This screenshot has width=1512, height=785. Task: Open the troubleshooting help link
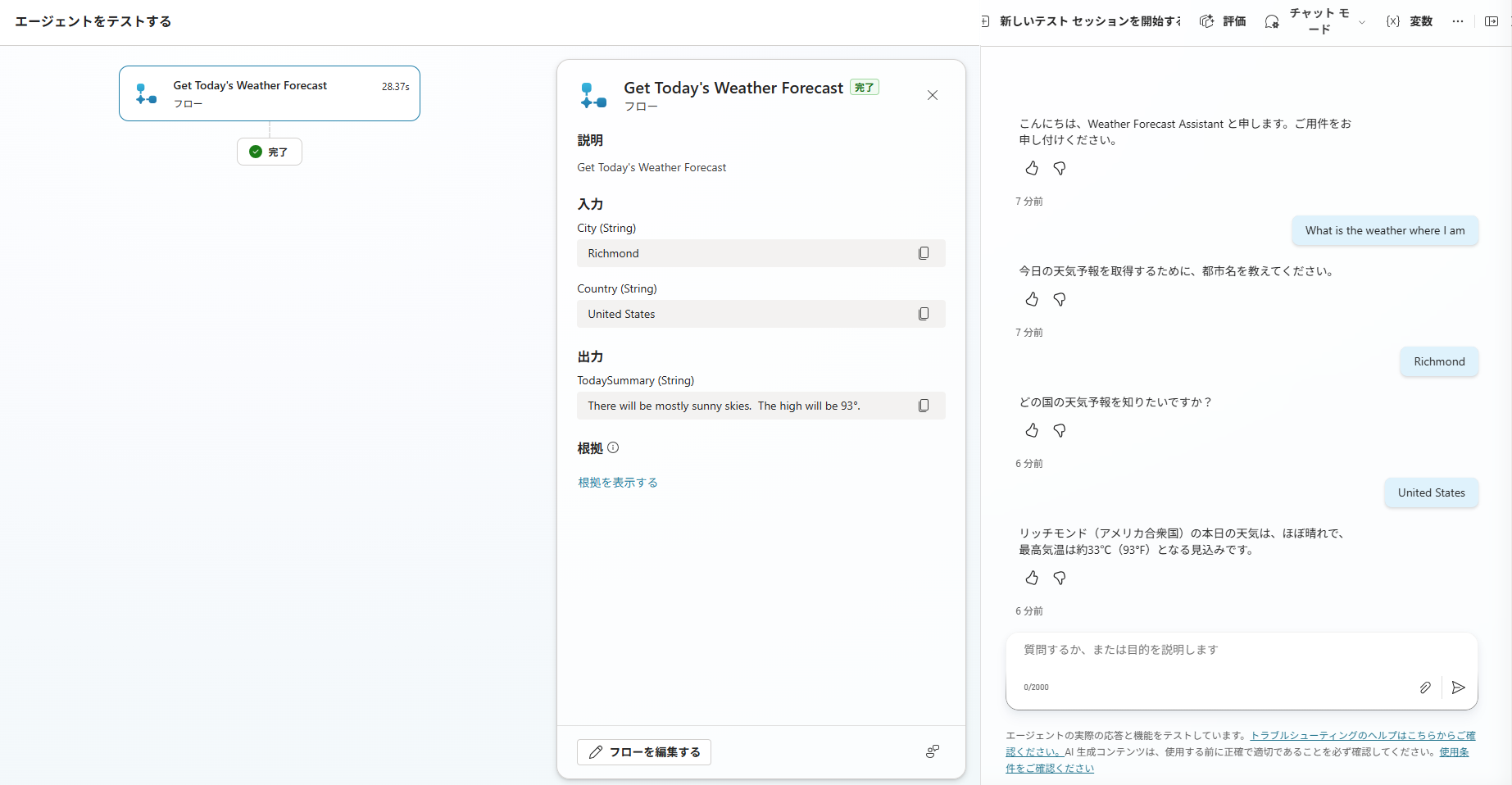[1362, 736]
